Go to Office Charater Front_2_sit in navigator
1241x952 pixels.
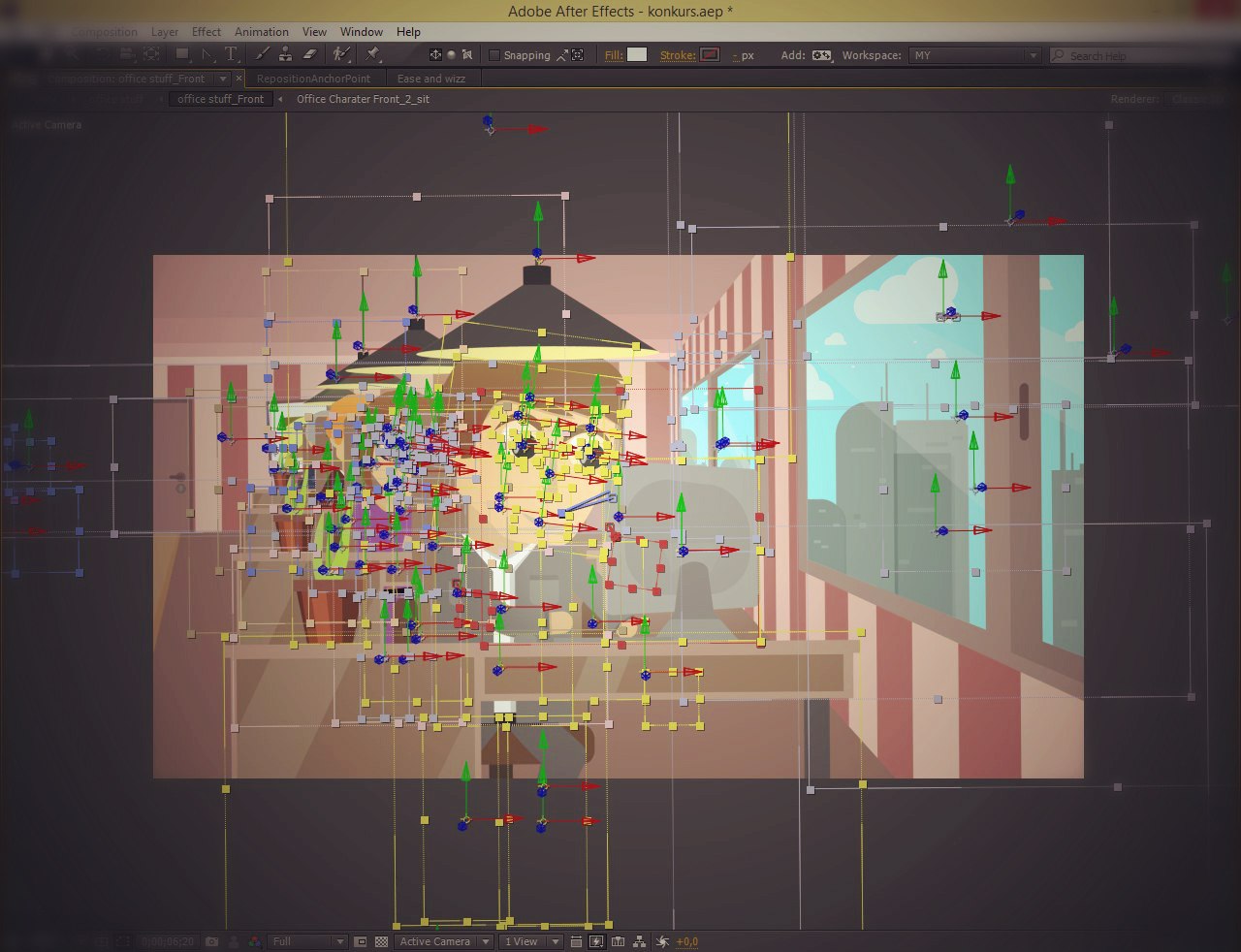pos(363,99)
